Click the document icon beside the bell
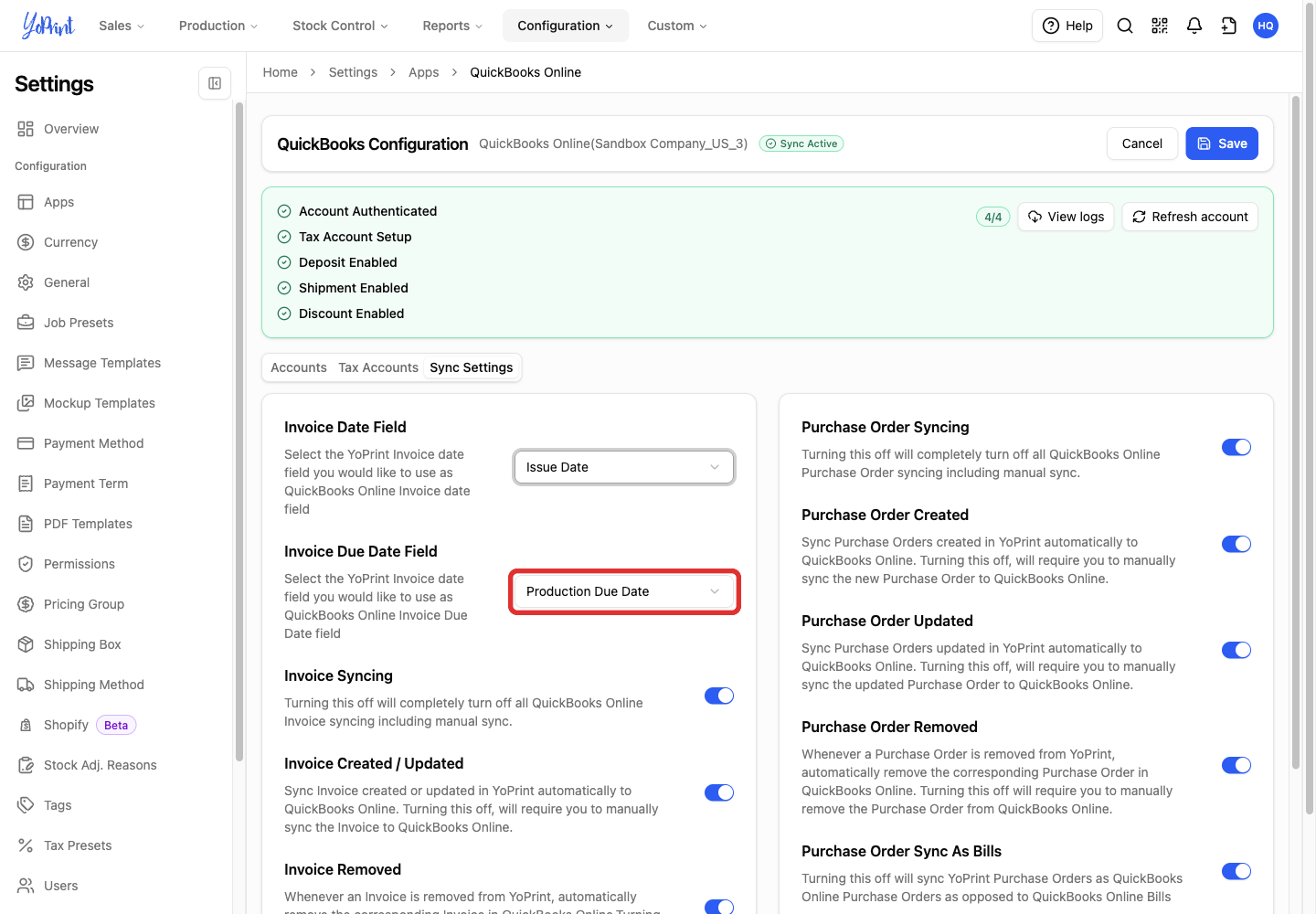Viewport: 1316px width, 914px height. click(x=1229, y=26)
